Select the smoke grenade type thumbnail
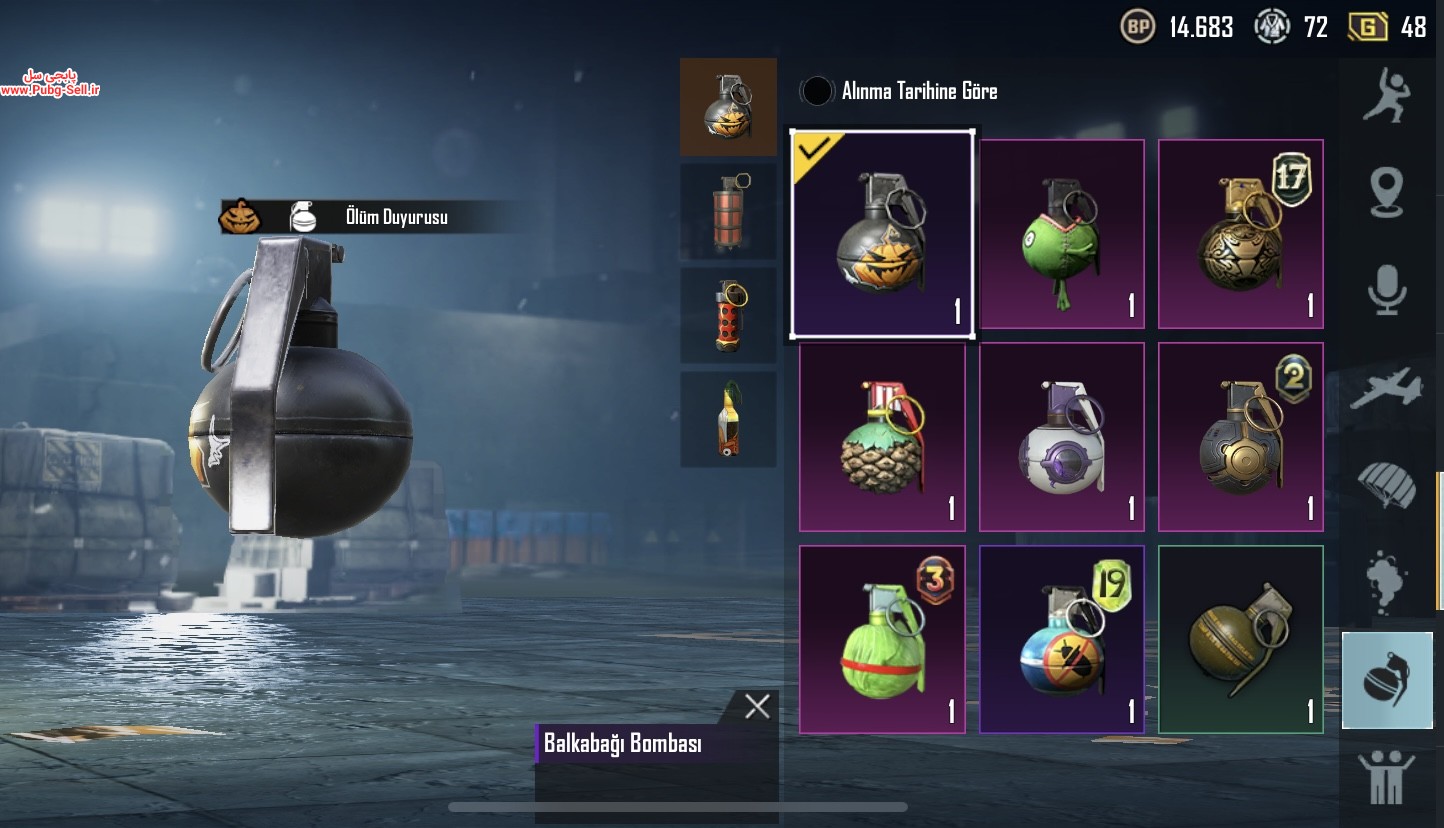Viewport: 1444px width, 828px height. click(728, 315)
